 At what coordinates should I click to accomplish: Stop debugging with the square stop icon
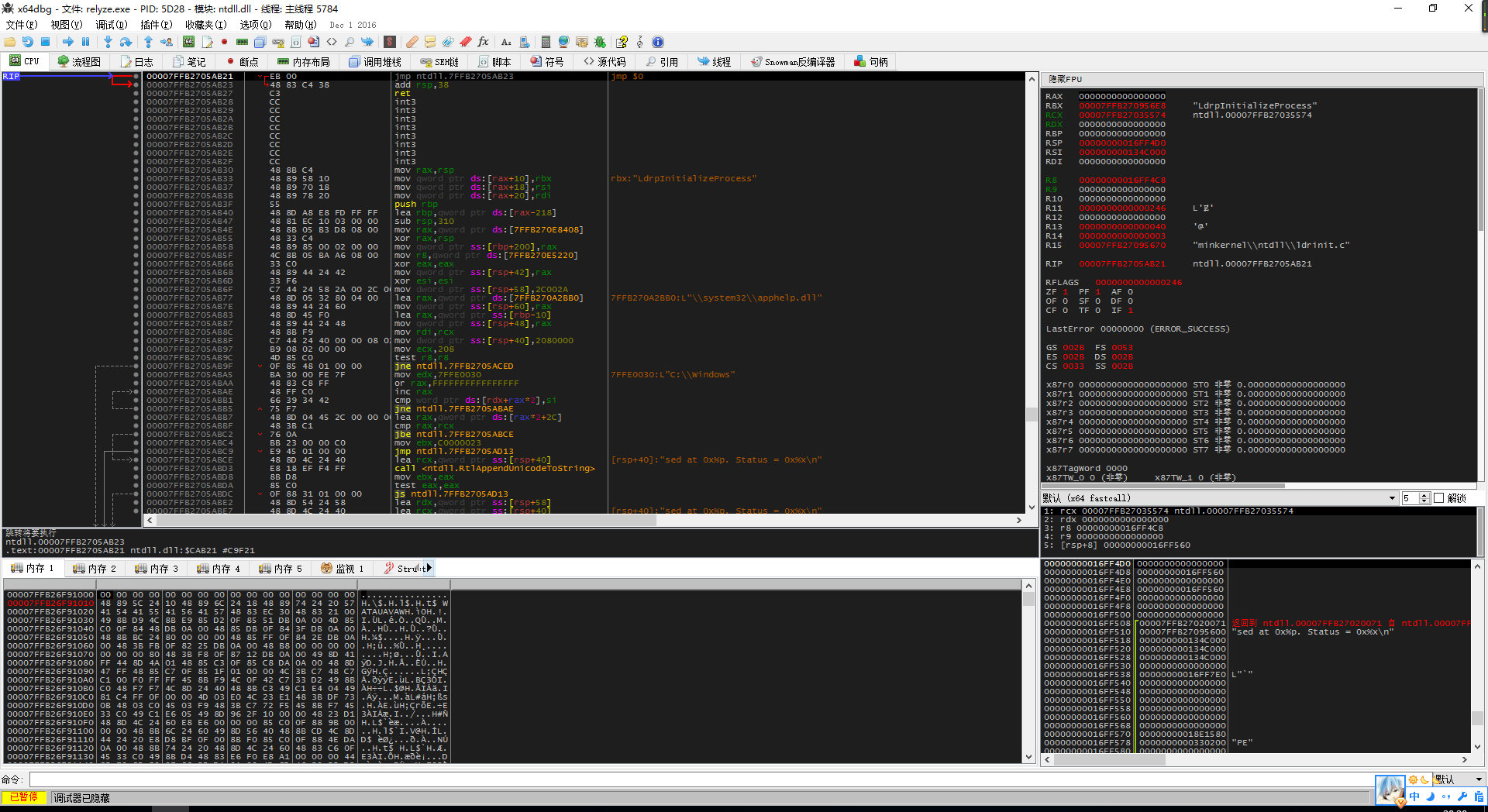45,42
